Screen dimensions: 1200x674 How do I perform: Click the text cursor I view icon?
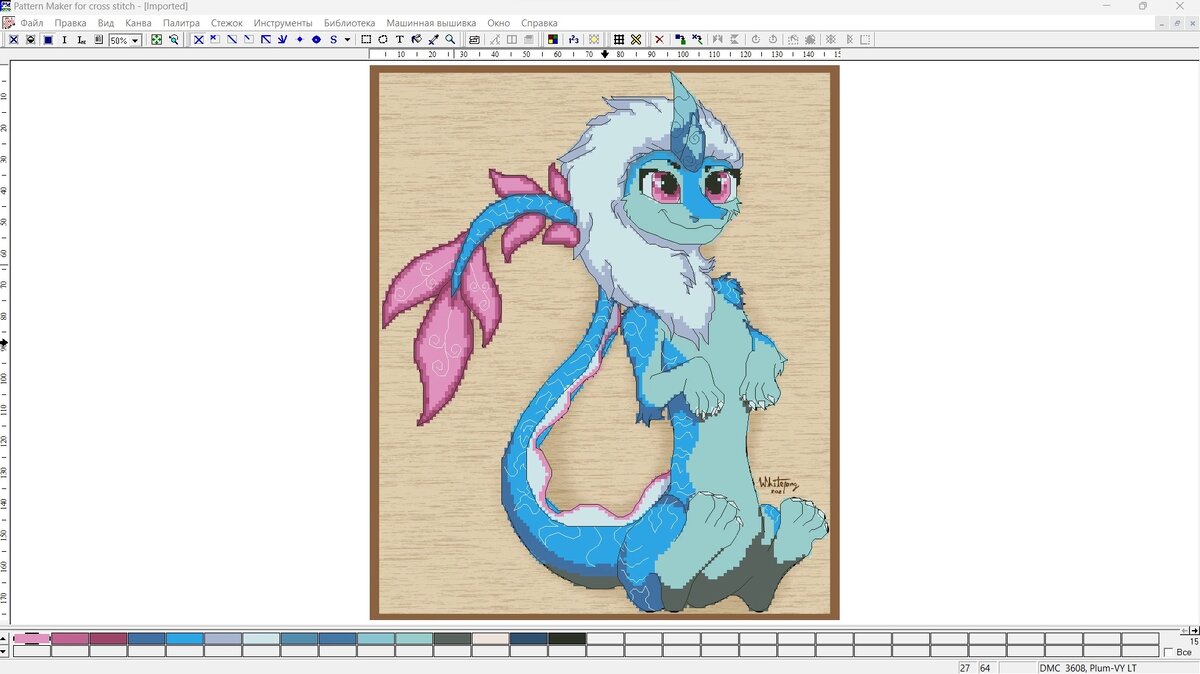[64, 40]
